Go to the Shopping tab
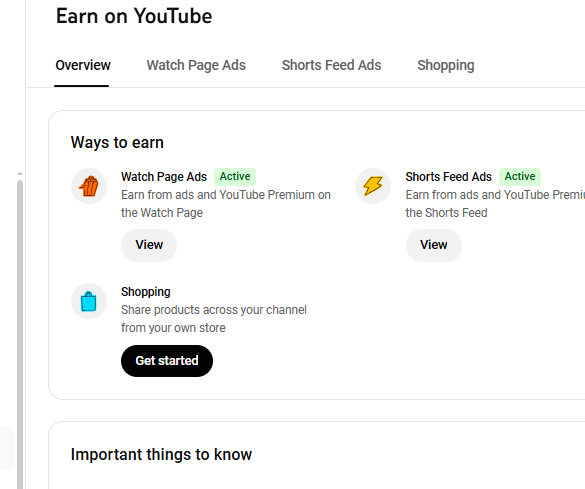 446,65
